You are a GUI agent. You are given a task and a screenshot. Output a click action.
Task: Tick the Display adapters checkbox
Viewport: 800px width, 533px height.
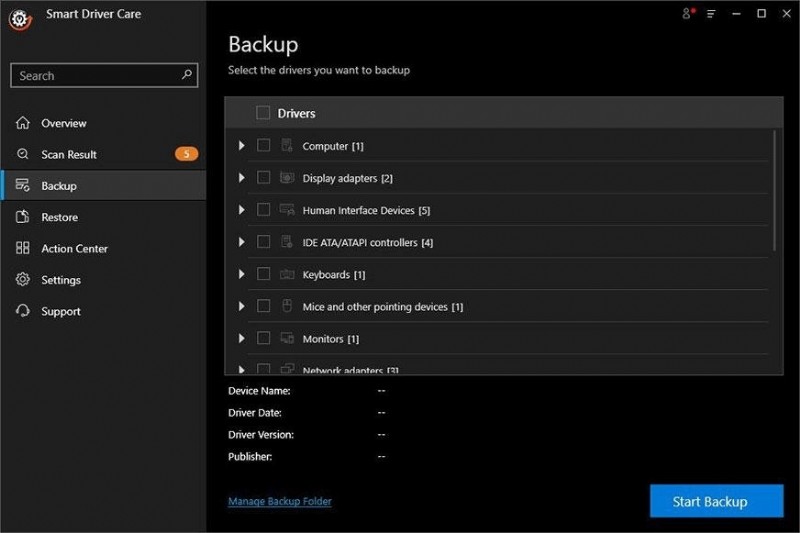tap(263, 178)
